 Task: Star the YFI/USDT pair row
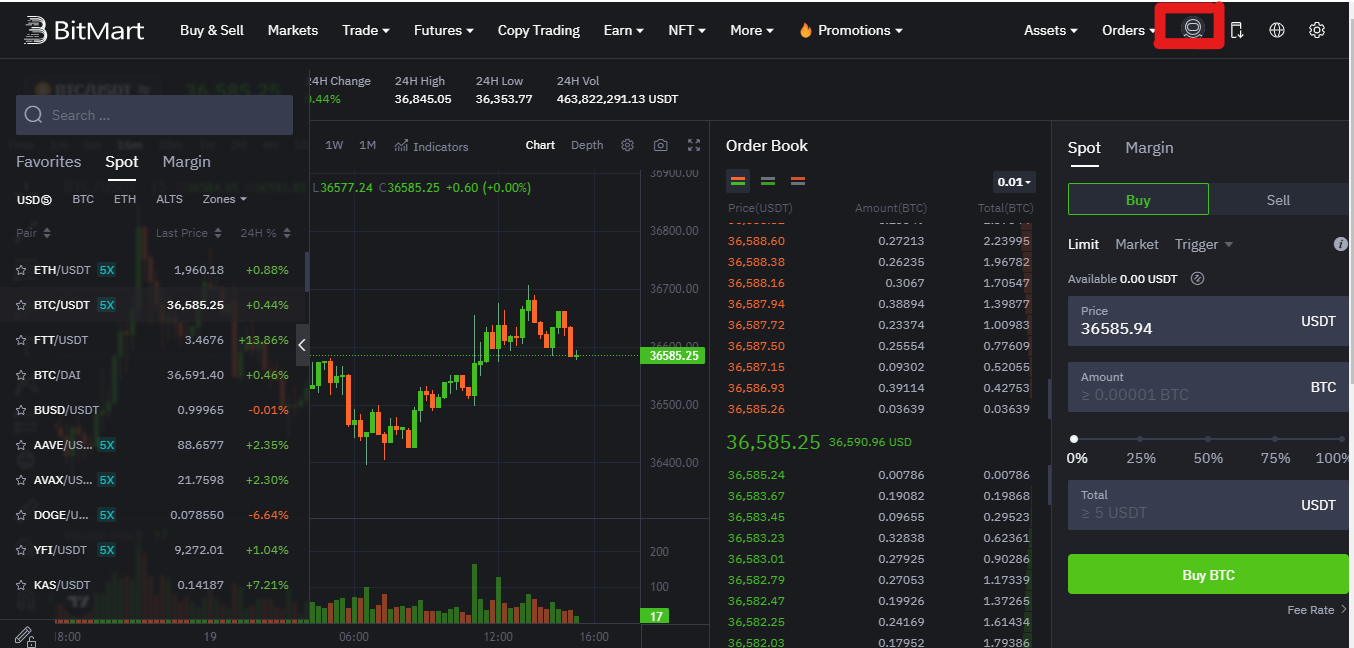click(21, 550)
